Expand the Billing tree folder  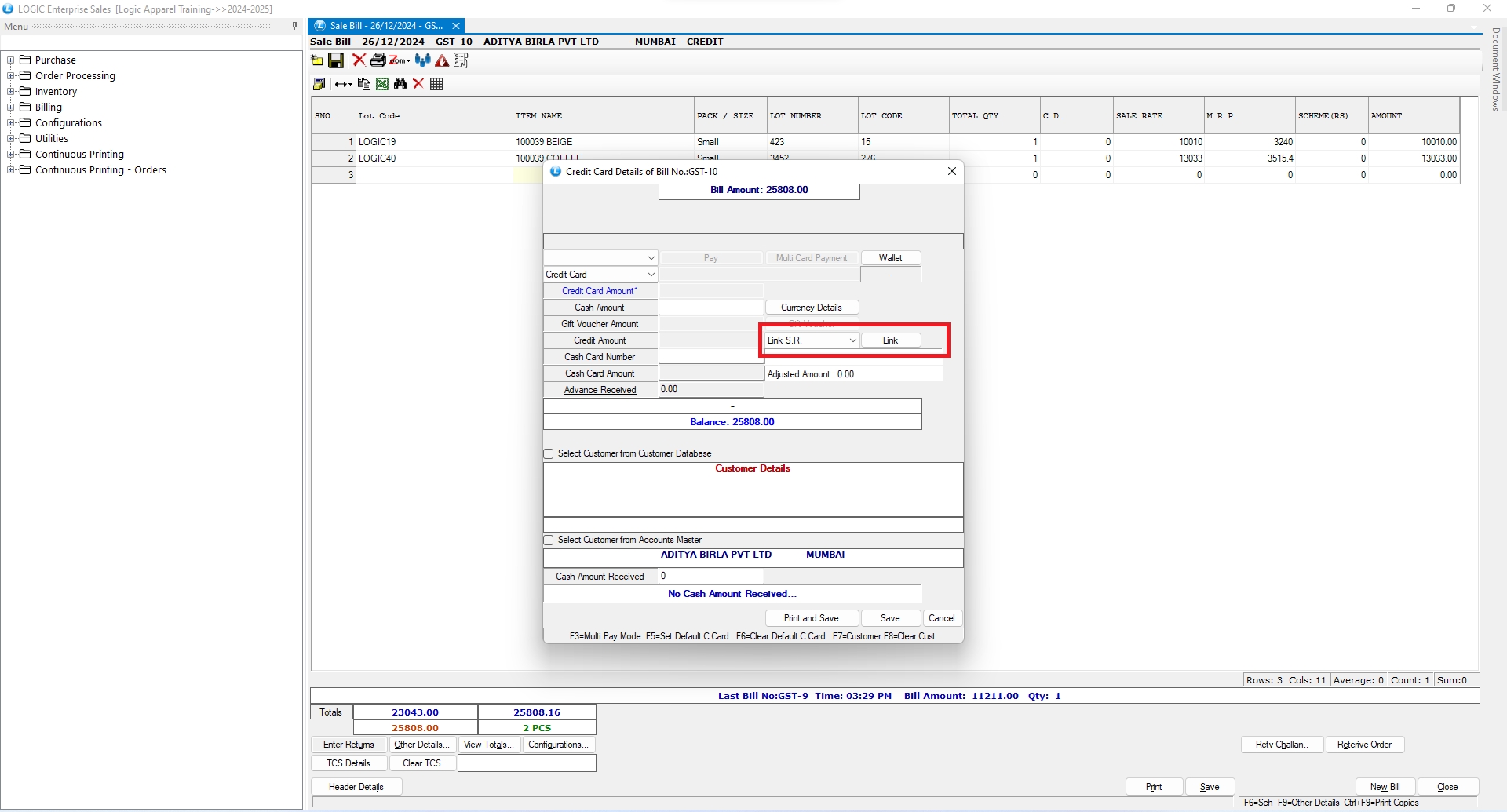click(x=11, y=107)
